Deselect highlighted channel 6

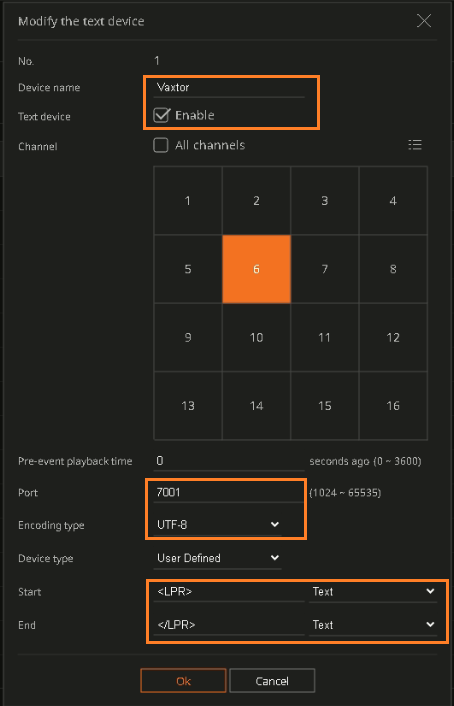256,269
